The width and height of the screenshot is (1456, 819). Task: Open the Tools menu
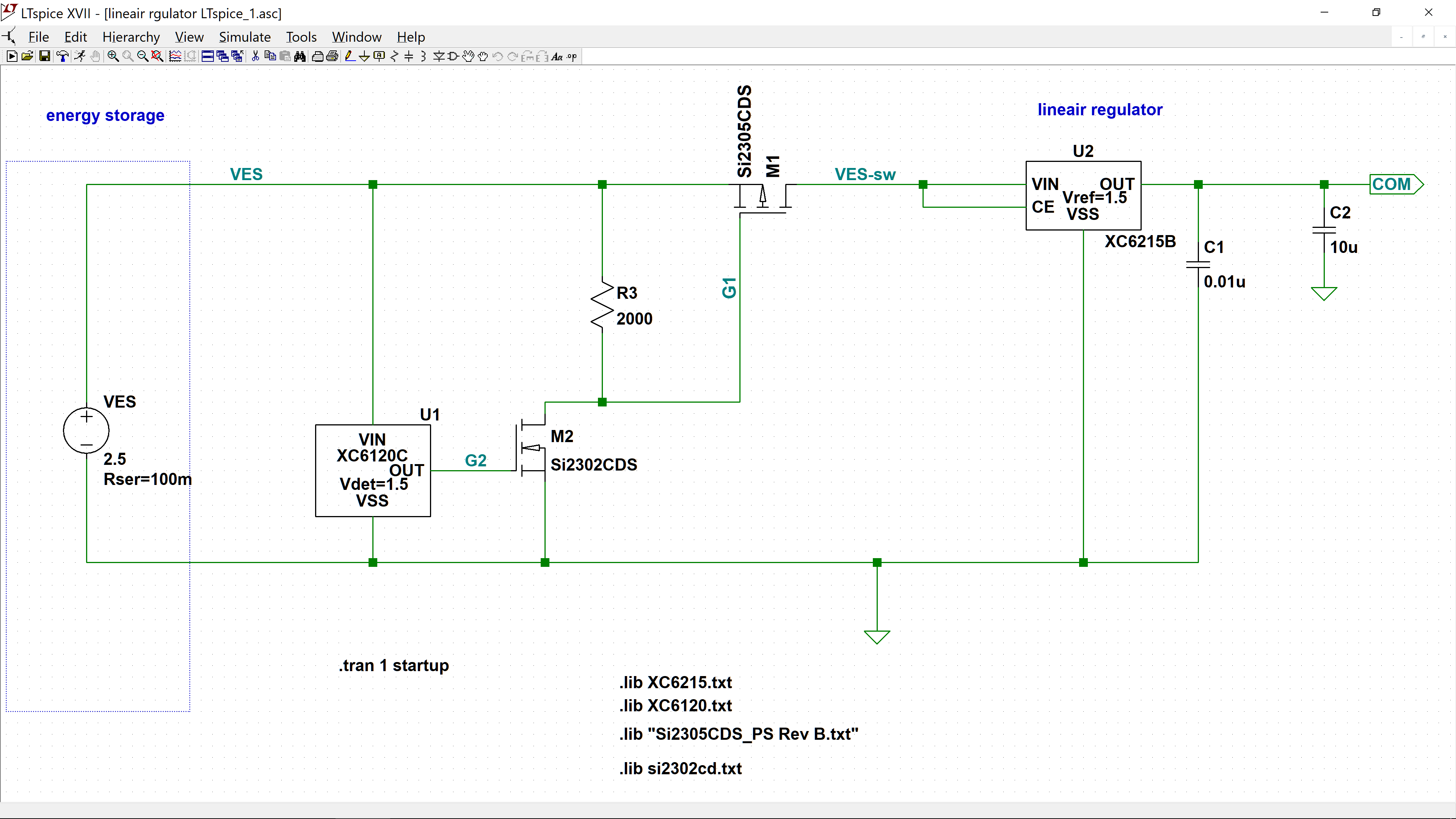tap(301, 37)
